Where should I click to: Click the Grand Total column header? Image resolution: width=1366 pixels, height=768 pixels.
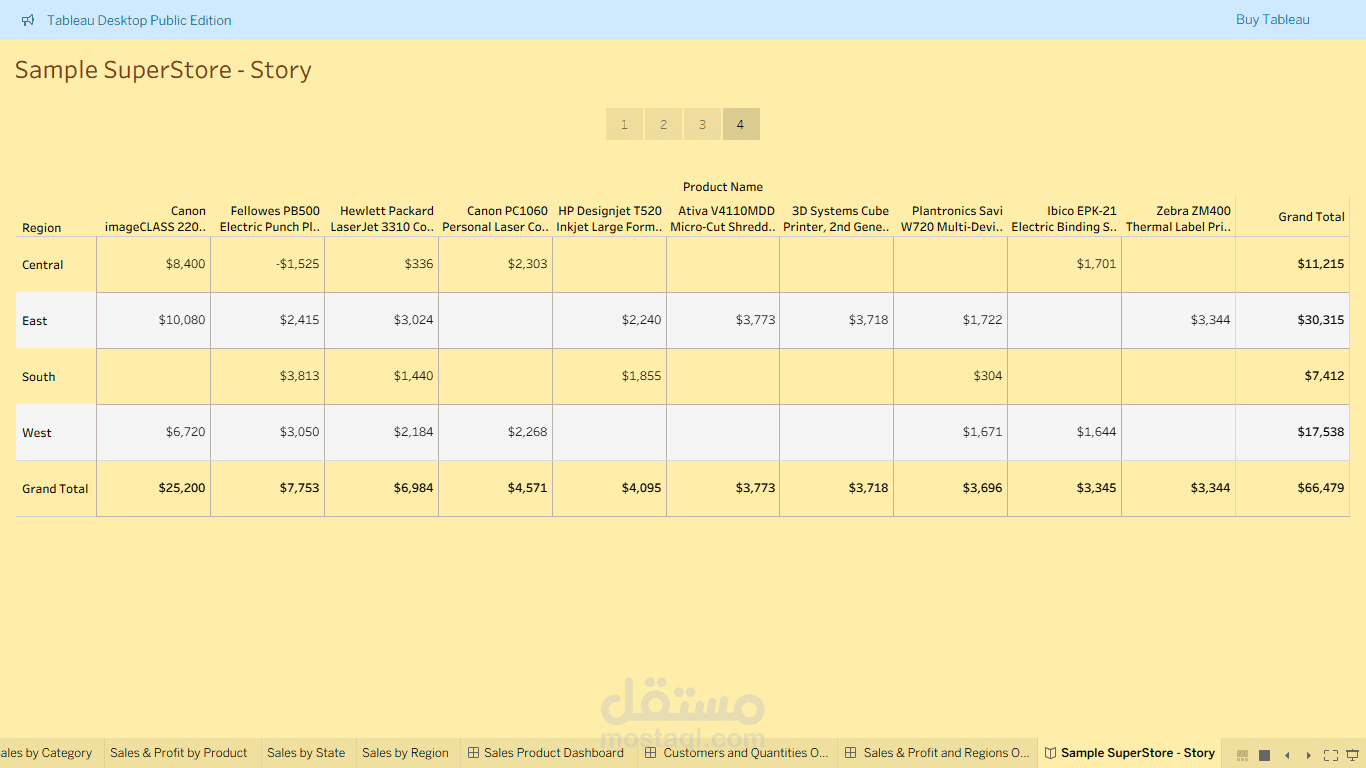(x=1311, y=217)
